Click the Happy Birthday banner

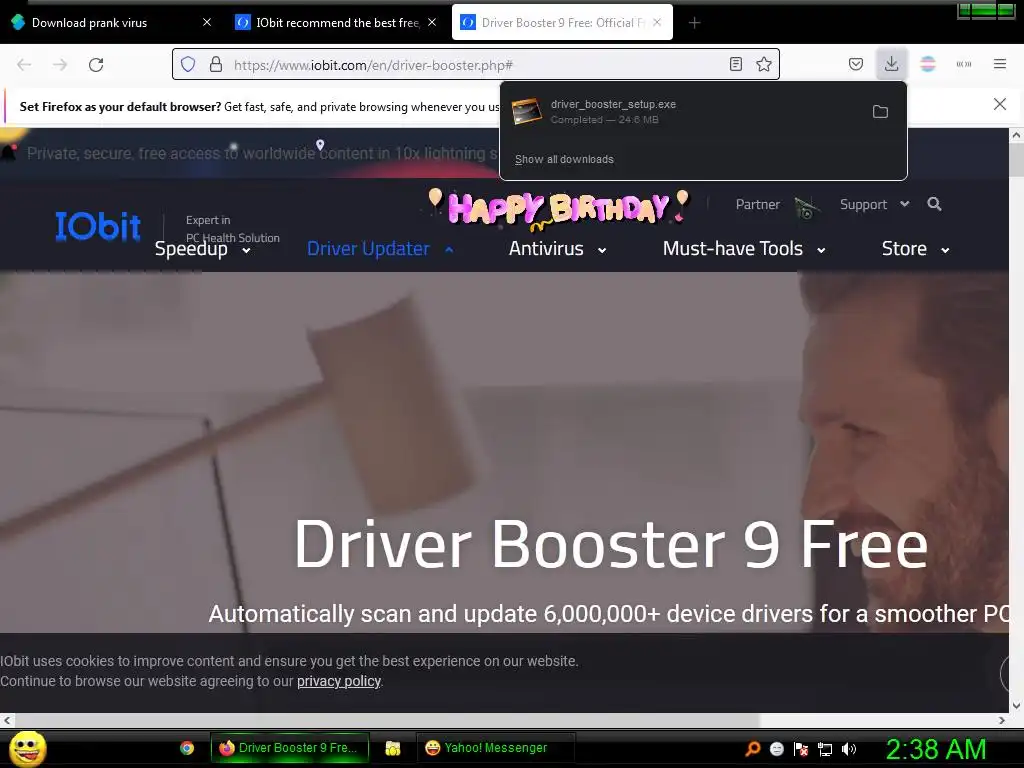point(559,208)
